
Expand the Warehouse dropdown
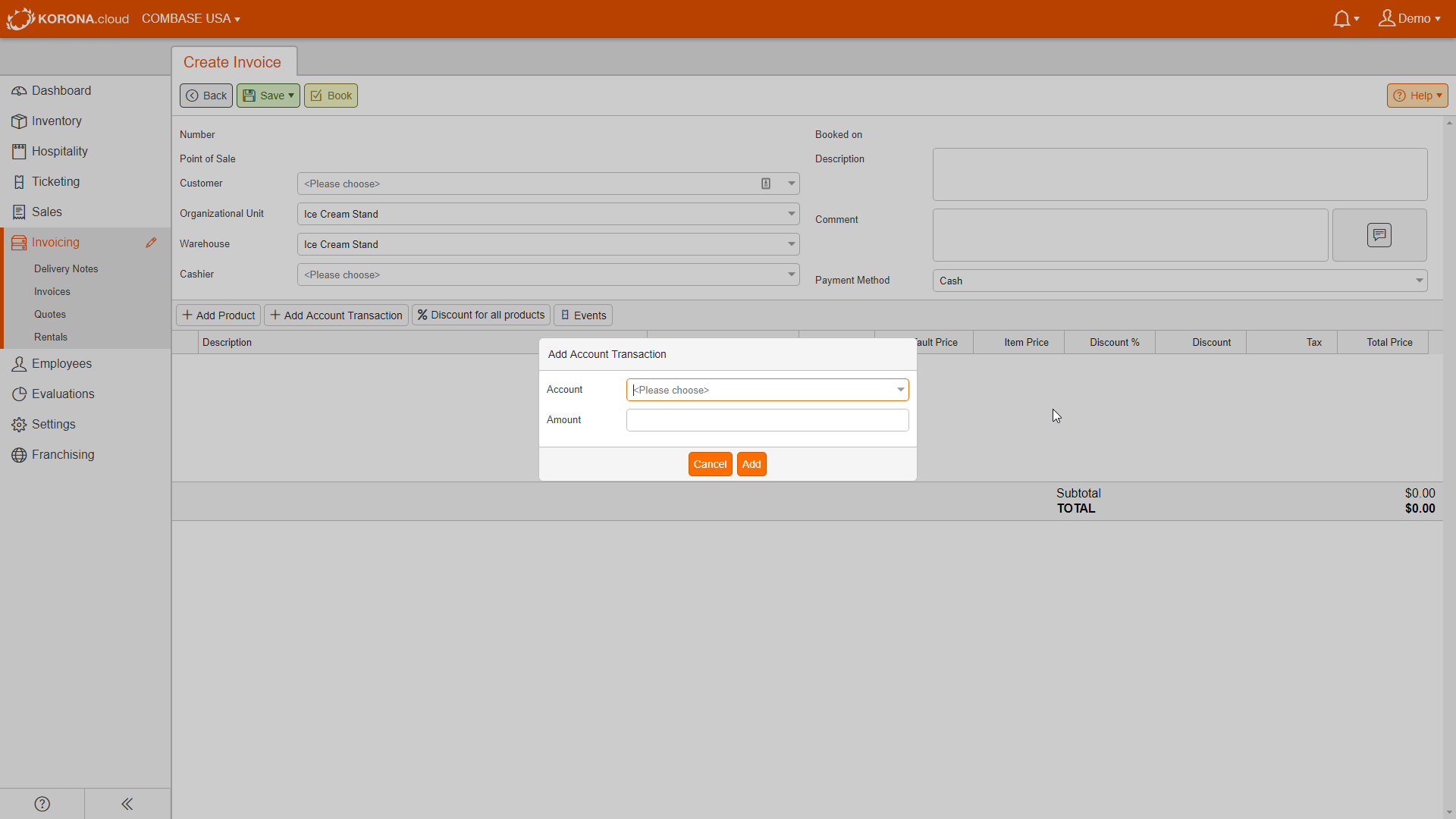[x=791, y=244]
